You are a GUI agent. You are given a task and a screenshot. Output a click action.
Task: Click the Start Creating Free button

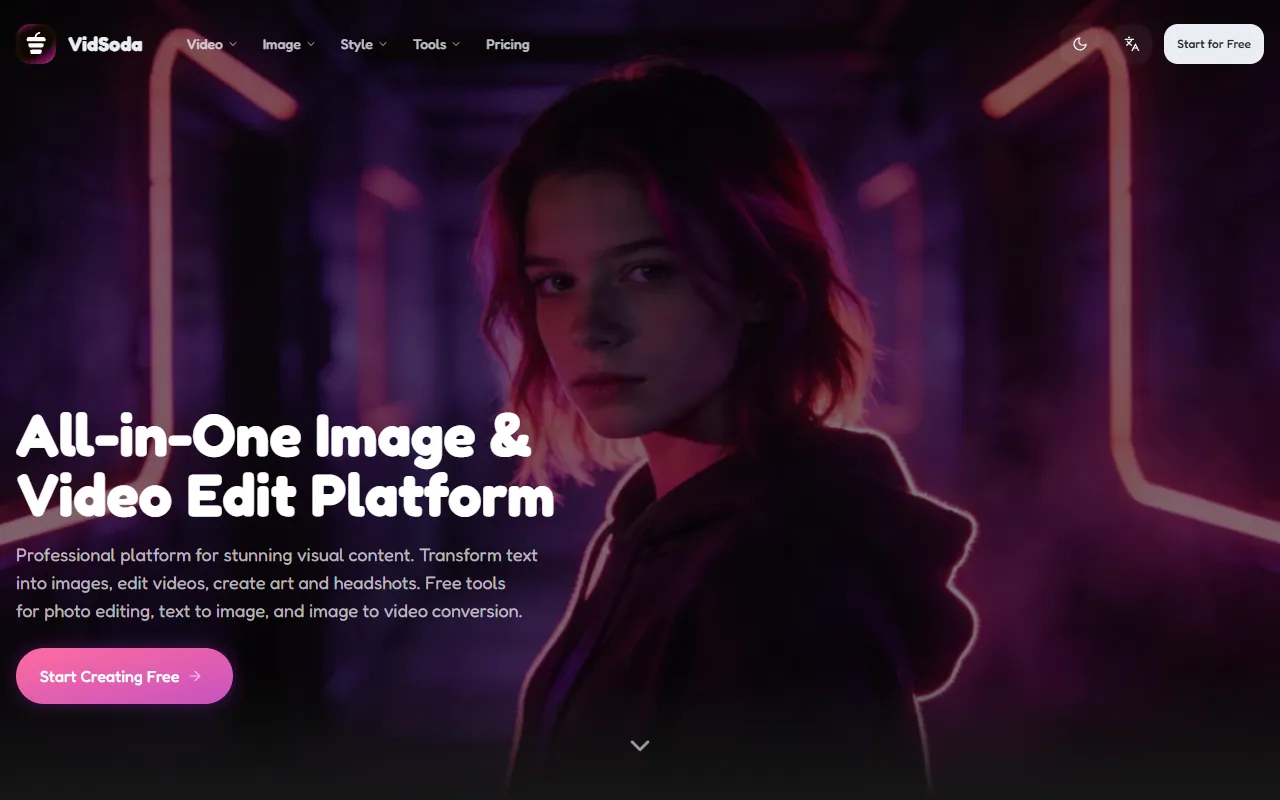pos(110,676)
